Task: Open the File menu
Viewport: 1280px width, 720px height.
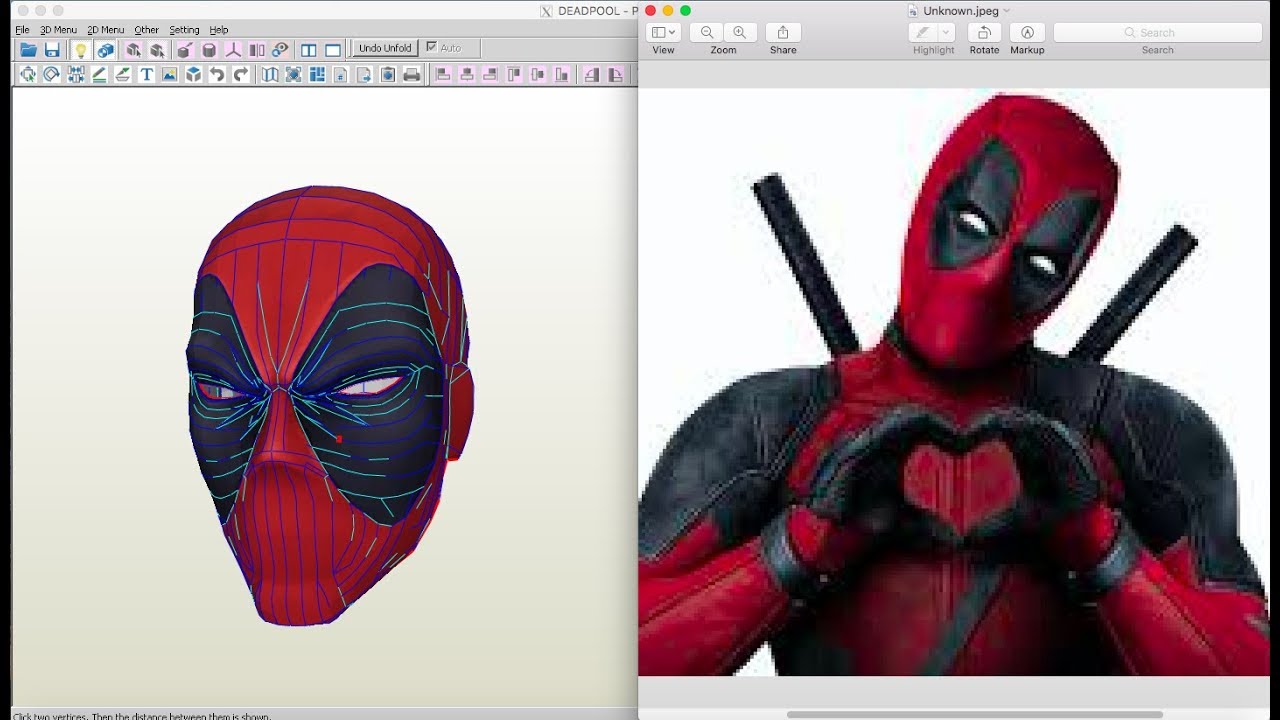Action: (x=22, y=30)
